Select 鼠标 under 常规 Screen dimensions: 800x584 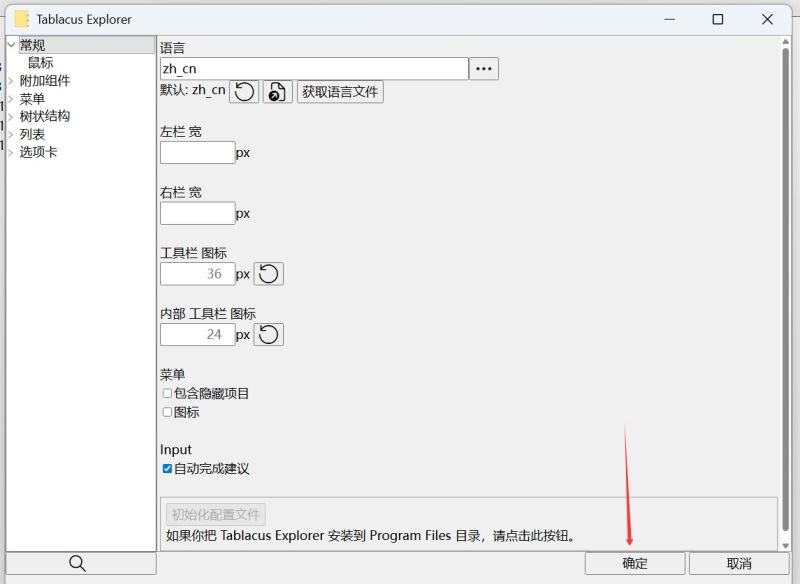[x=40, y=63]
